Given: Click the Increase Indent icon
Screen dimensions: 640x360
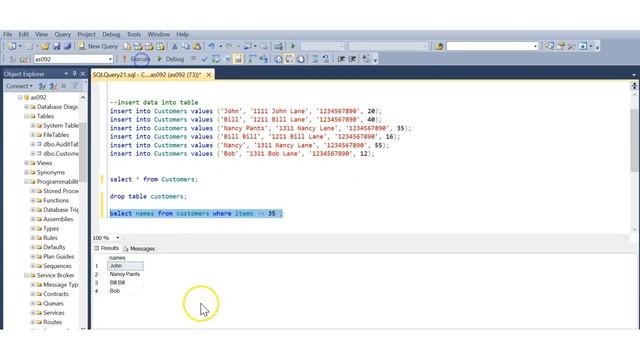Looking at the screenshot, I should (x=352, y=59).
